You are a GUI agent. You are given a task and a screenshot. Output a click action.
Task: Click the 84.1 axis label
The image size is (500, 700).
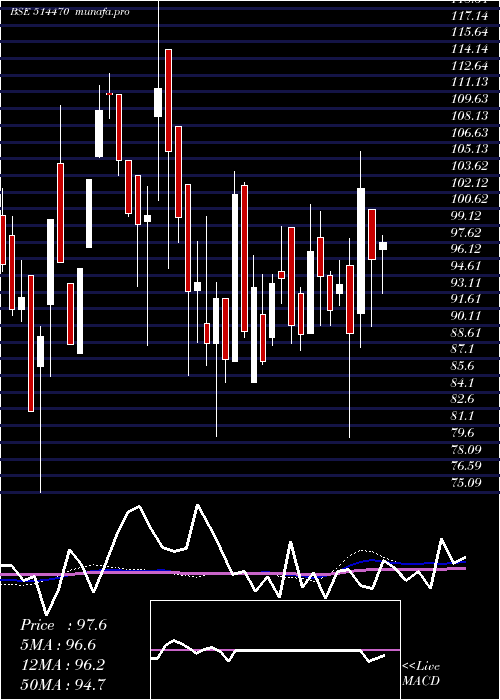tap(462, 383)
